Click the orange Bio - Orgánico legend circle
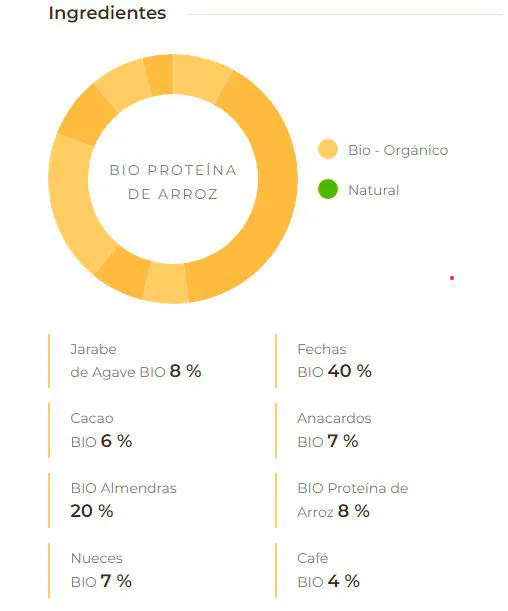The width and height of the screenshot is (508, 611). pyautogui.click(x=328, y=149)
